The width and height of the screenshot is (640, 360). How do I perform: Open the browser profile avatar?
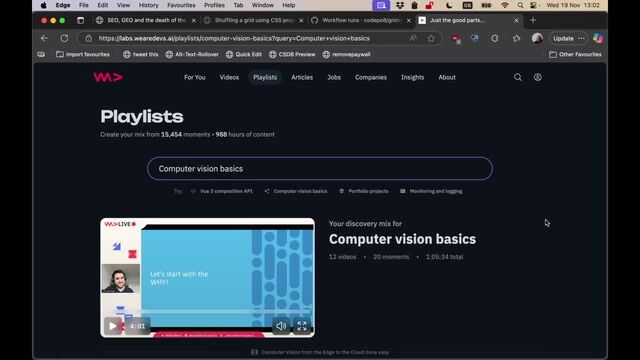tap(537, 38)
